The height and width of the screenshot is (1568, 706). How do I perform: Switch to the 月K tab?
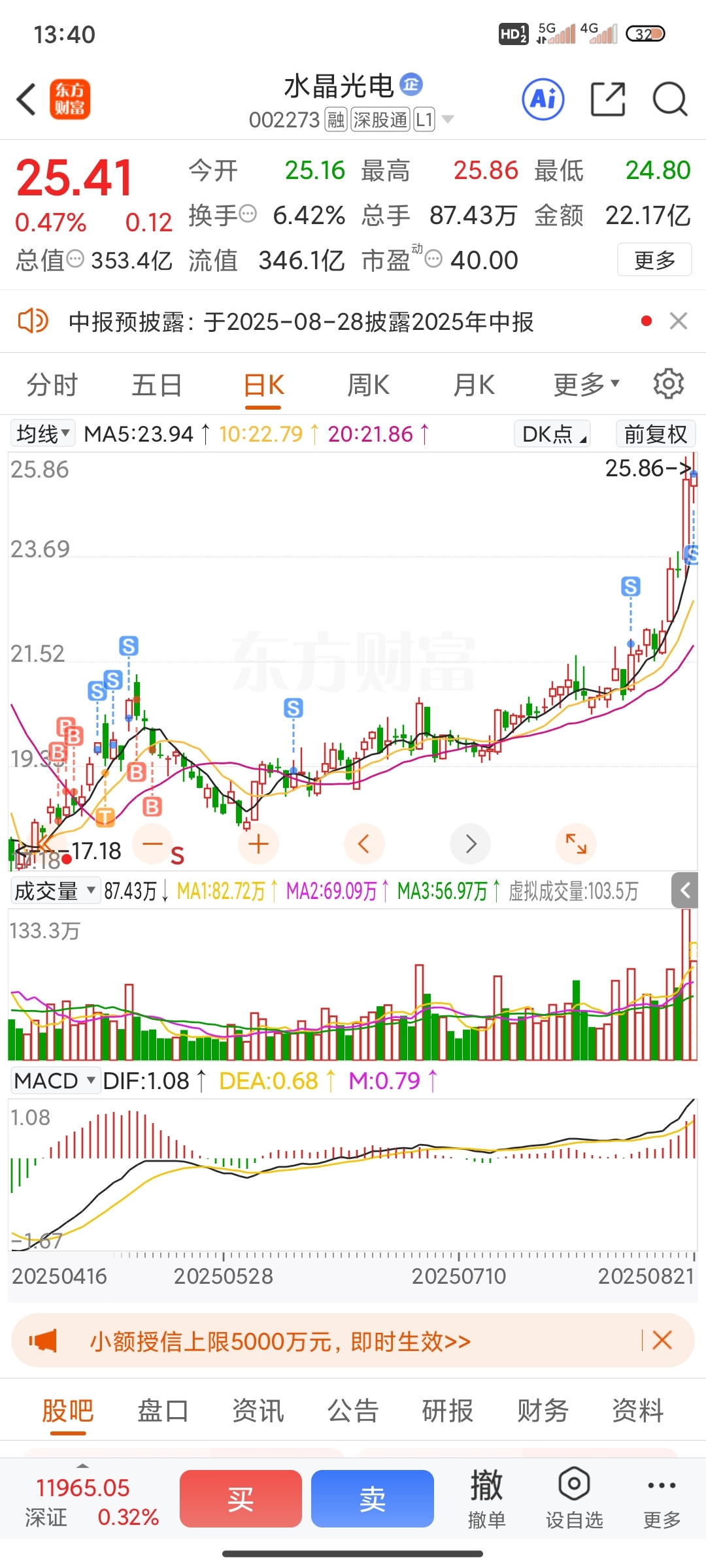474,385
